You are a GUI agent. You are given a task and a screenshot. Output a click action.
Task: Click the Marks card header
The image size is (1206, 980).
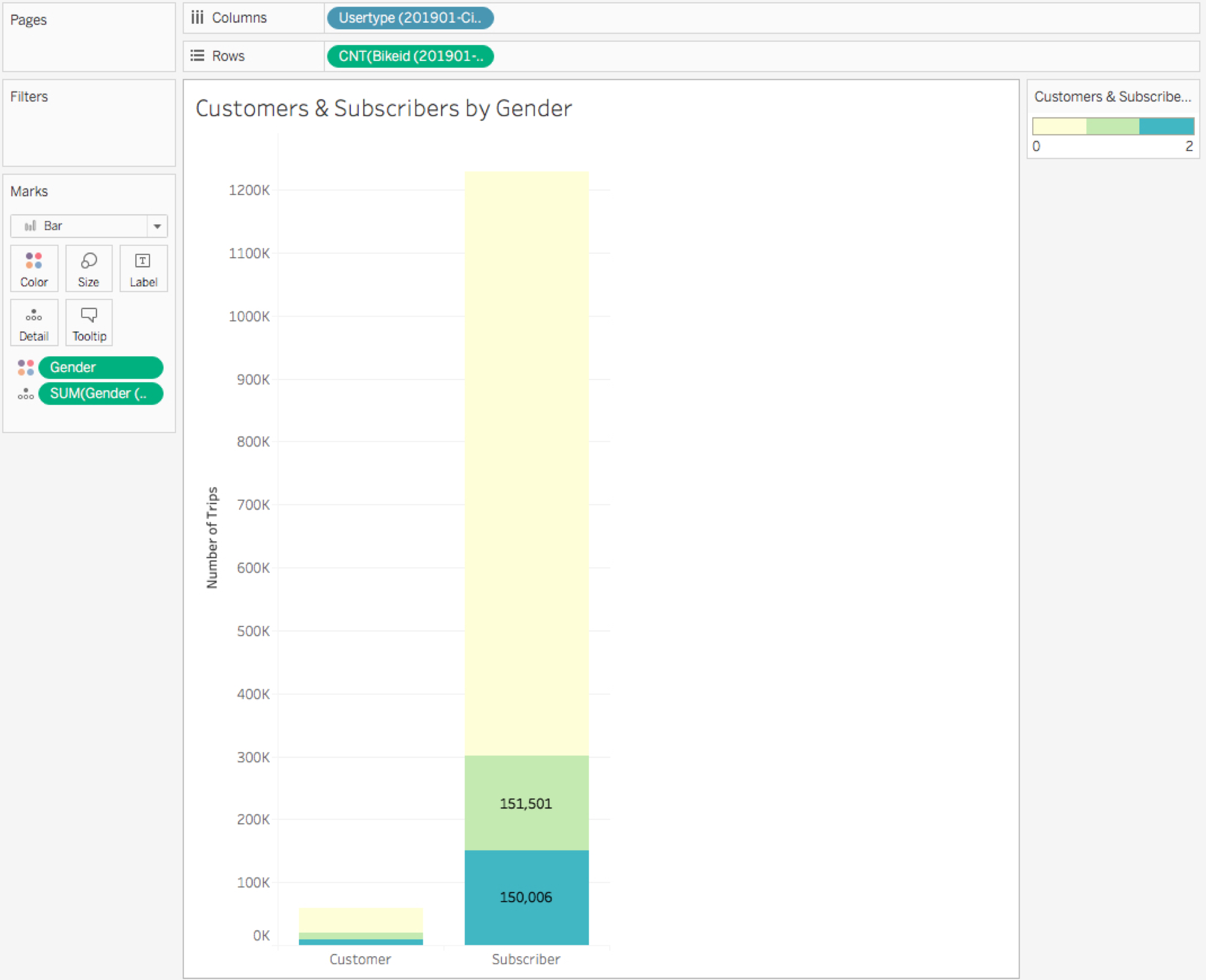(x=29, y=191)
